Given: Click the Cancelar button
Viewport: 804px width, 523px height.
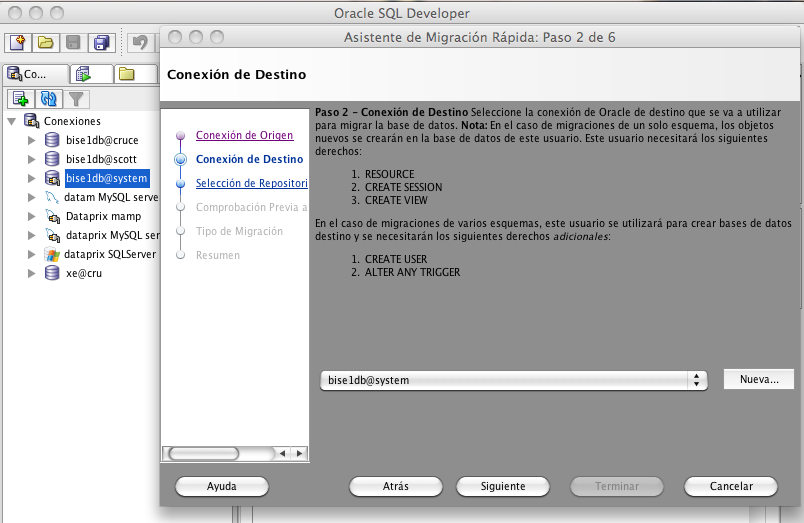Looking at the screenshot, I should (731, 487).
